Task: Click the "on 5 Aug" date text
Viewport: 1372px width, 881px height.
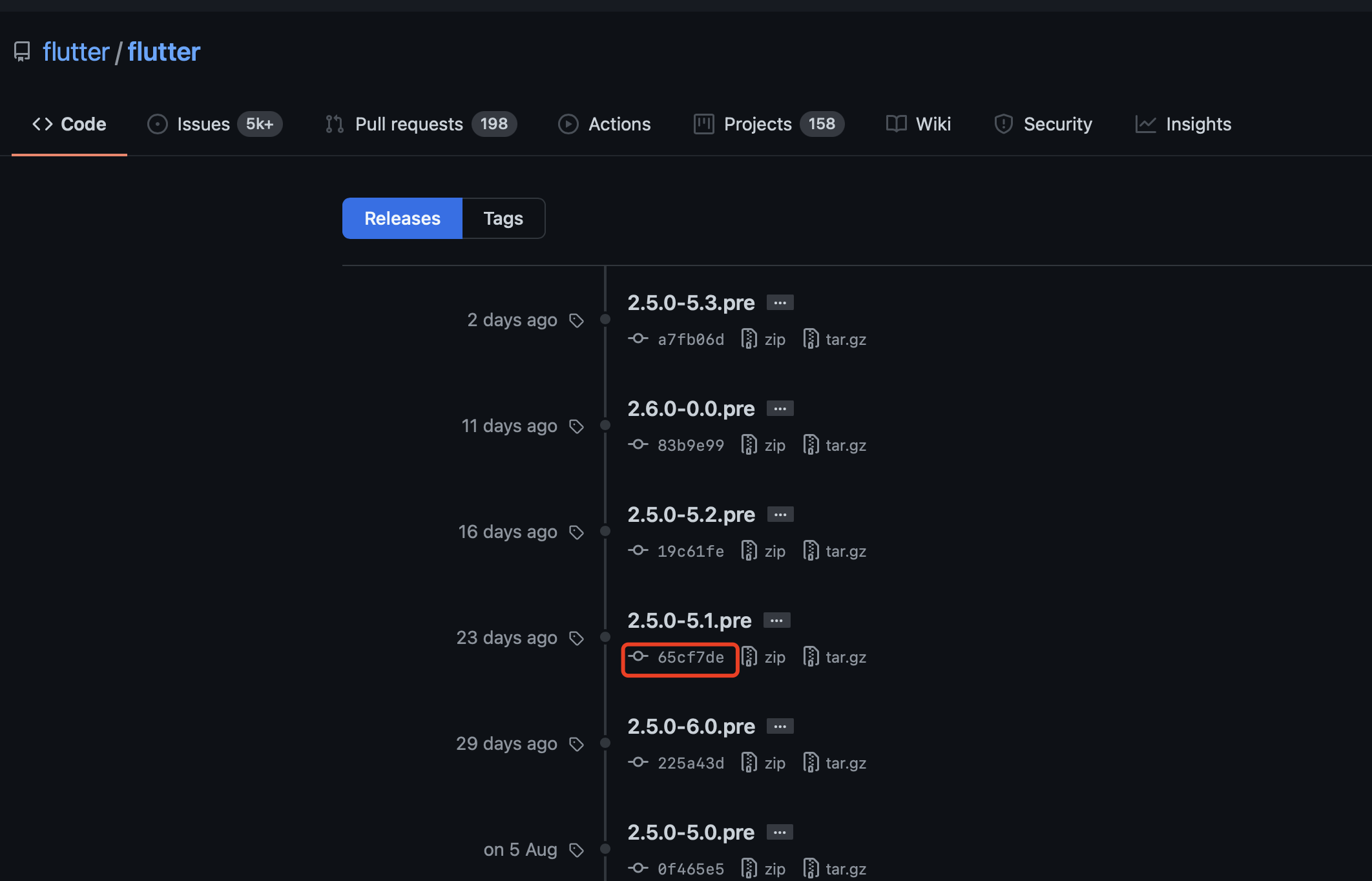Action: click(x=521, y=849)
